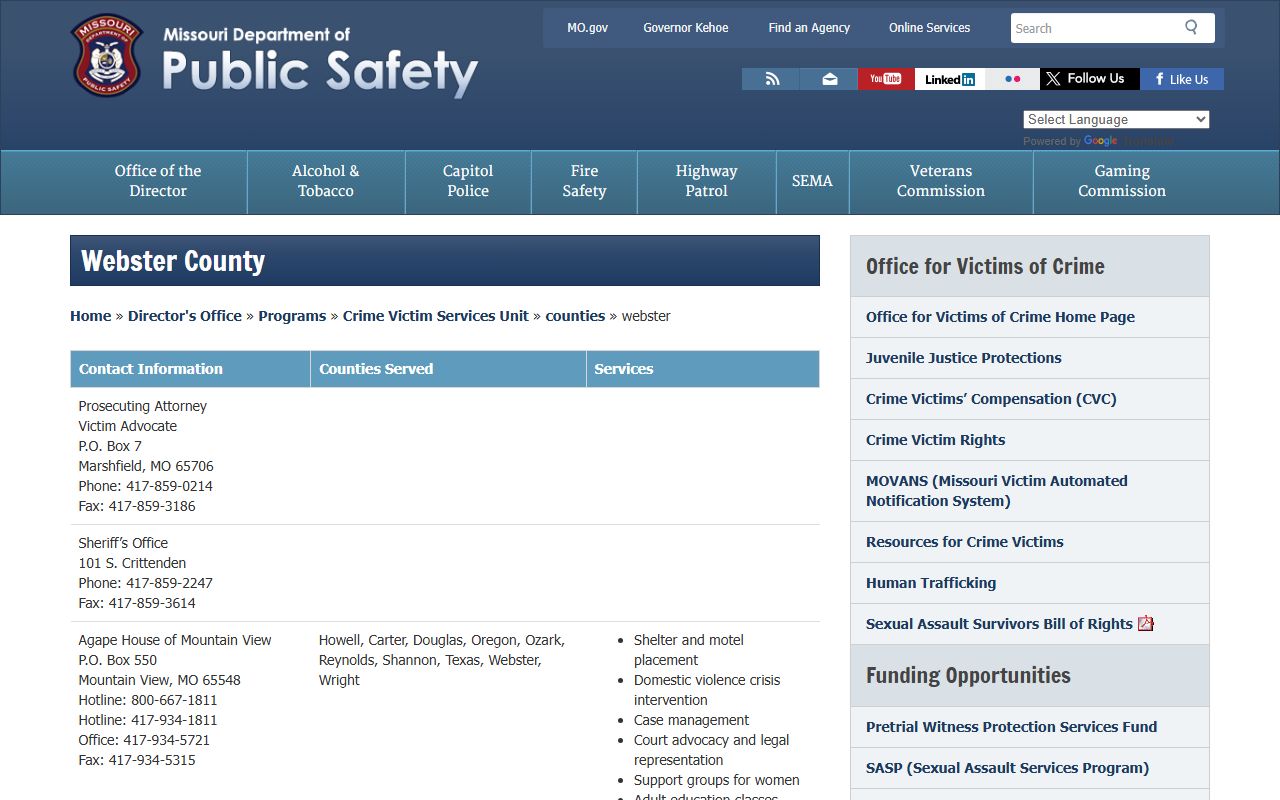Open Resources for Crime Victims link

(x=964, y=542)
